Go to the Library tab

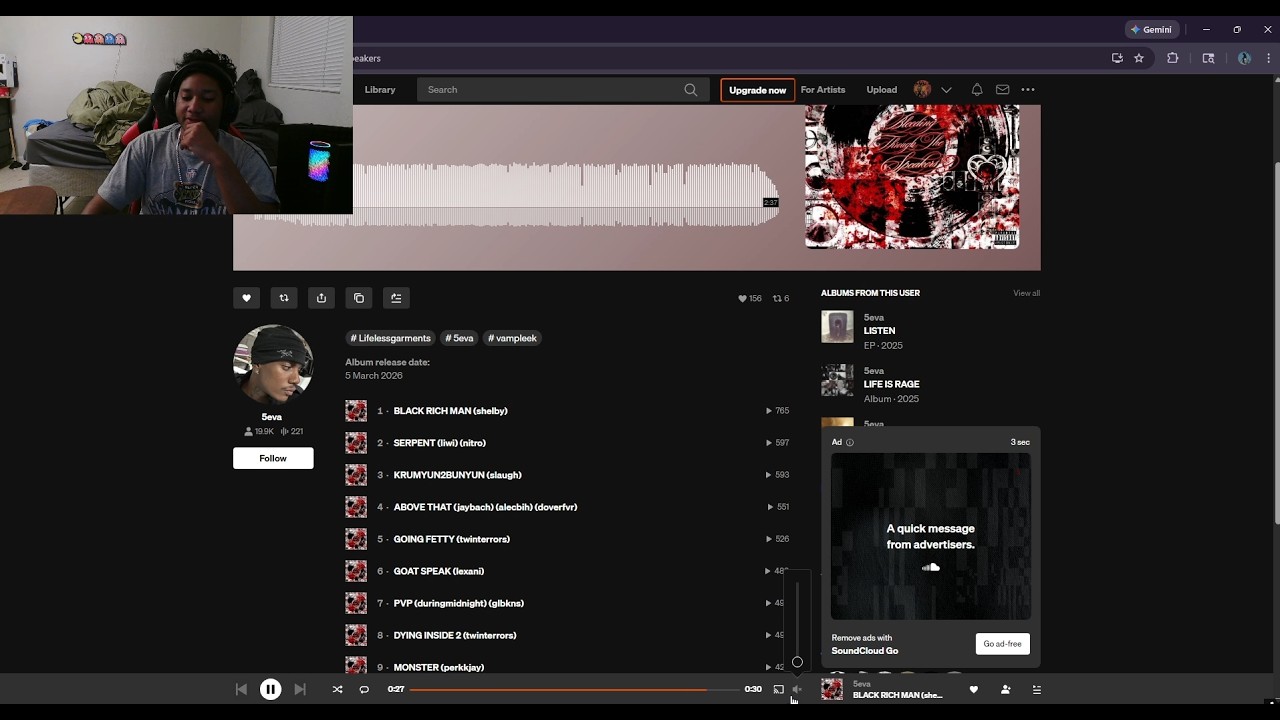coord(380,90)
